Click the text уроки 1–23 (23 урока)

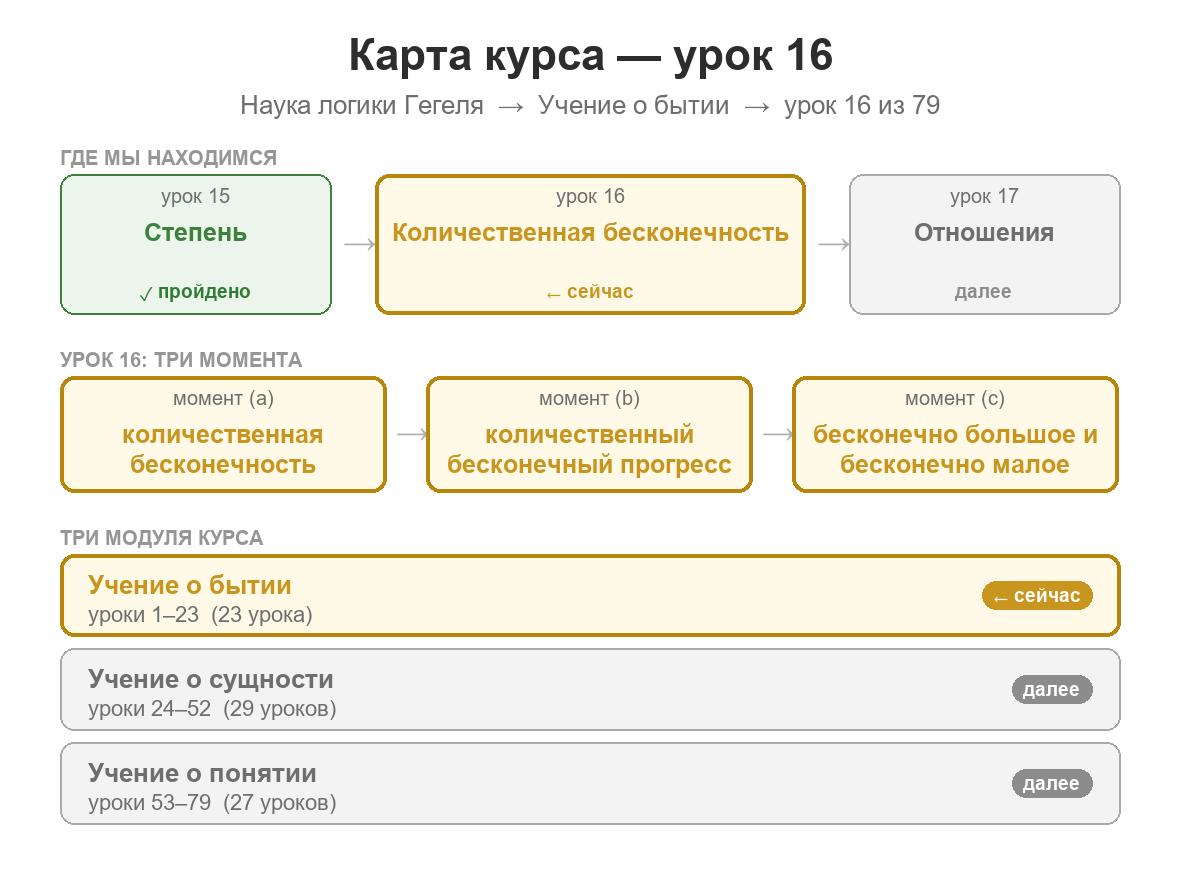[x=200, y=615]
